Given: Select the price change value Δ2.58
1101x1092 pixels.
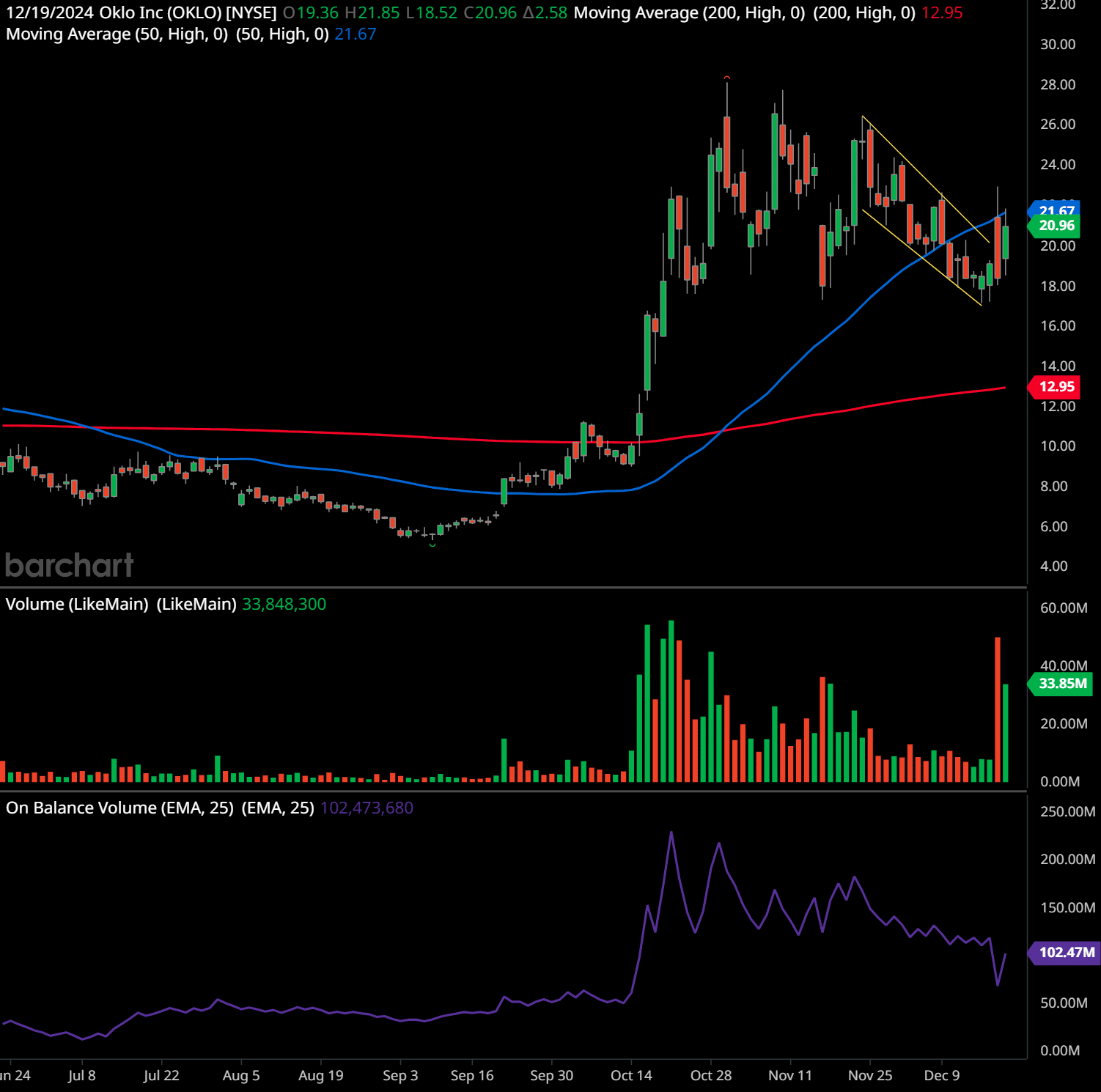Looking at the screenshot, I should pyautogui.click(x=545, y=13).
